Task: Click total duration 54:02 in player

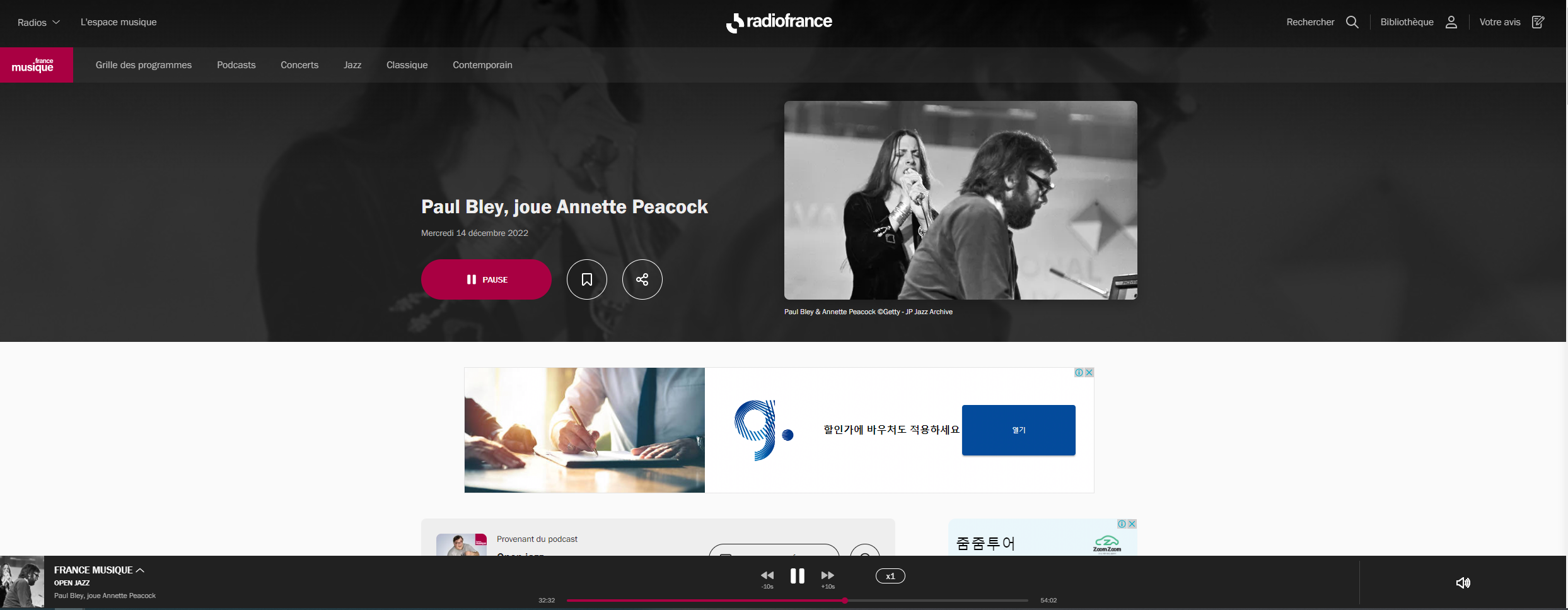Action: pyautogui.click(x=1048, y=601)
